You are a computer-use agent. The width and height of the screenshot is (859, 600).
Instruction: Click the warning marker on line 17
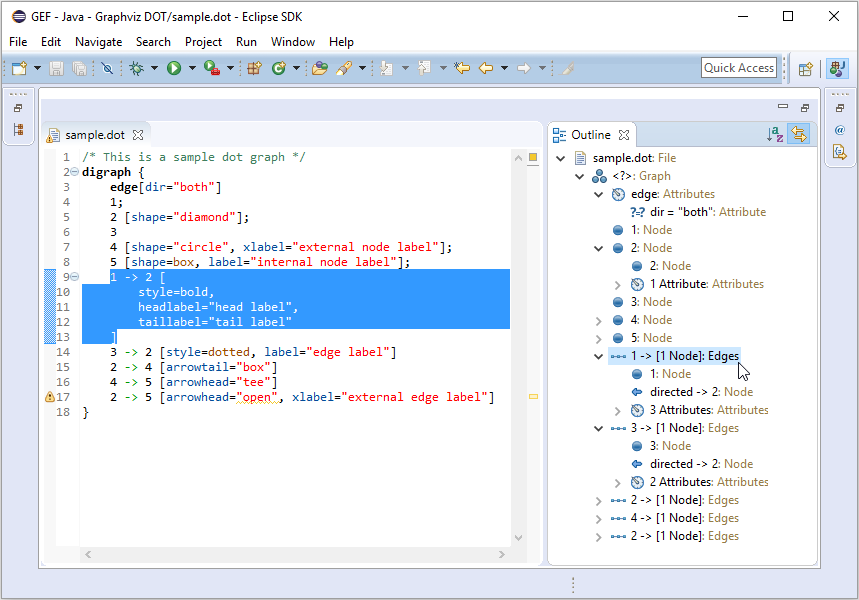49,397
